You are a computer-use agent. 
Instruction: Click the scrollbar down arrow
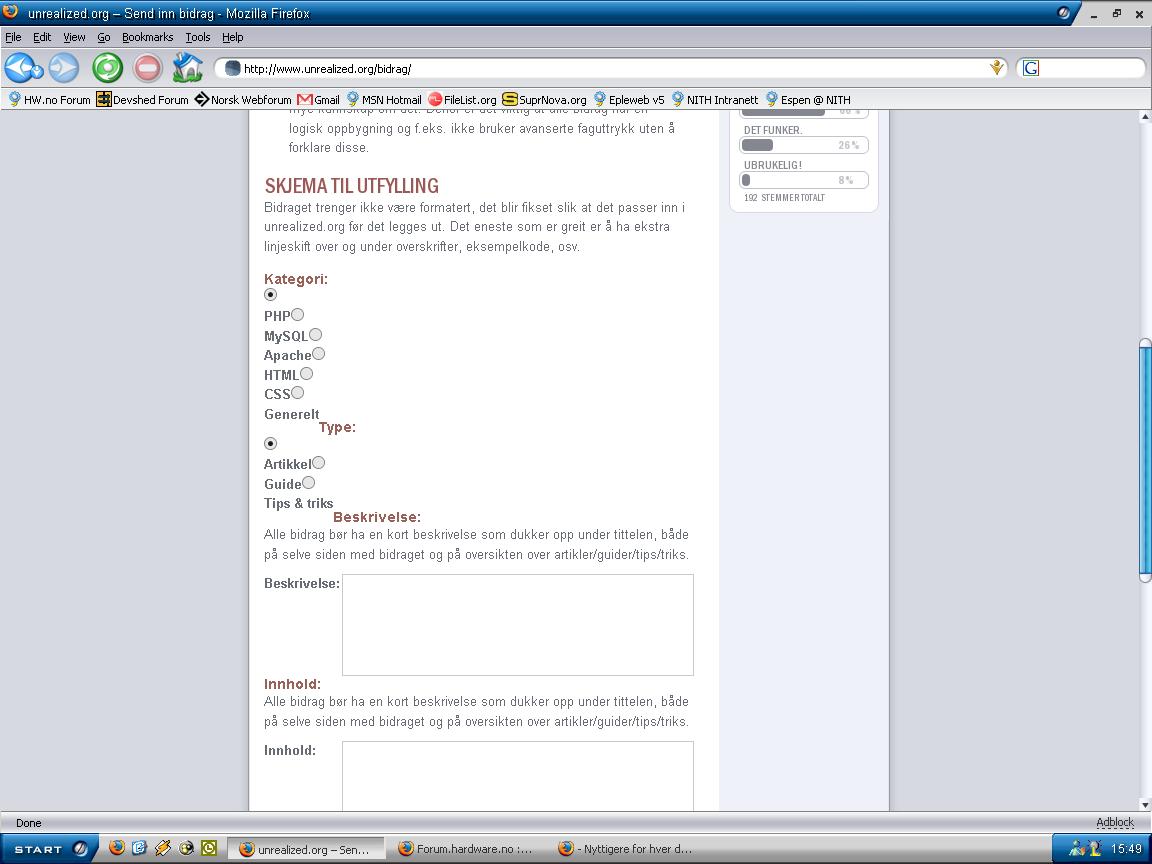(x=1145, y=804)
